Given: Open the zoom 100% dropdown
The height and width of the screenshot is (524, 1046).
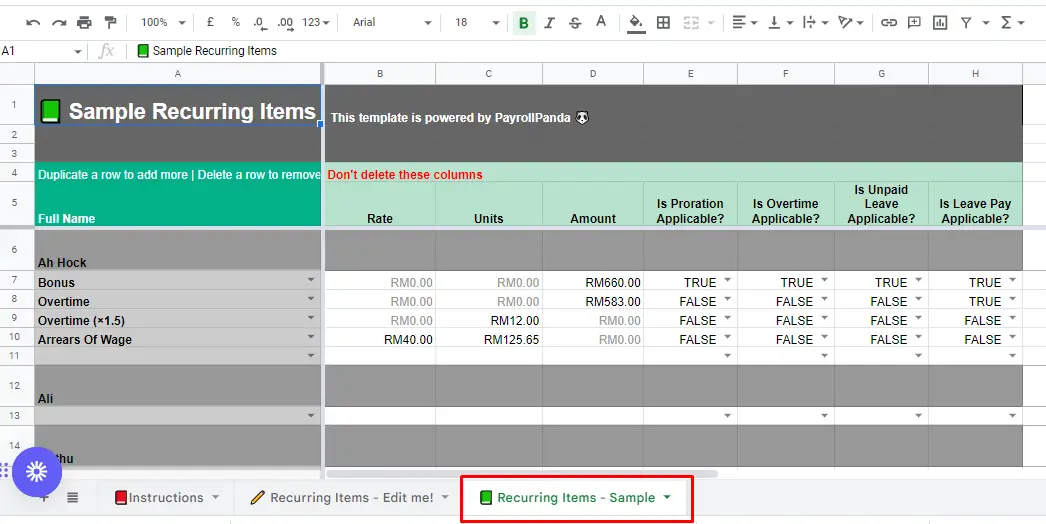Looking at the screenshot, I should coord(163,23).
